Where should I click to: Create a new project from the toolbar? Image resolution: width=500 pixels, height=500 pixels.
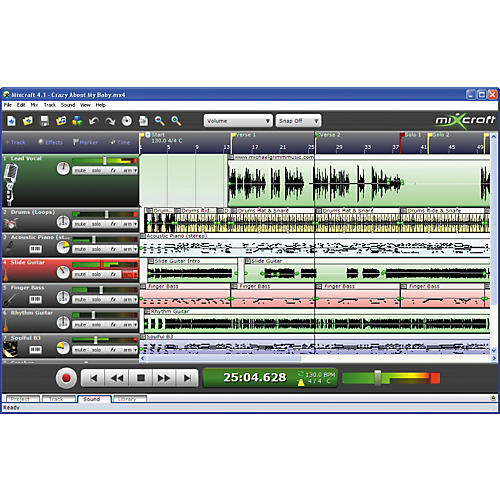[12, 121]
